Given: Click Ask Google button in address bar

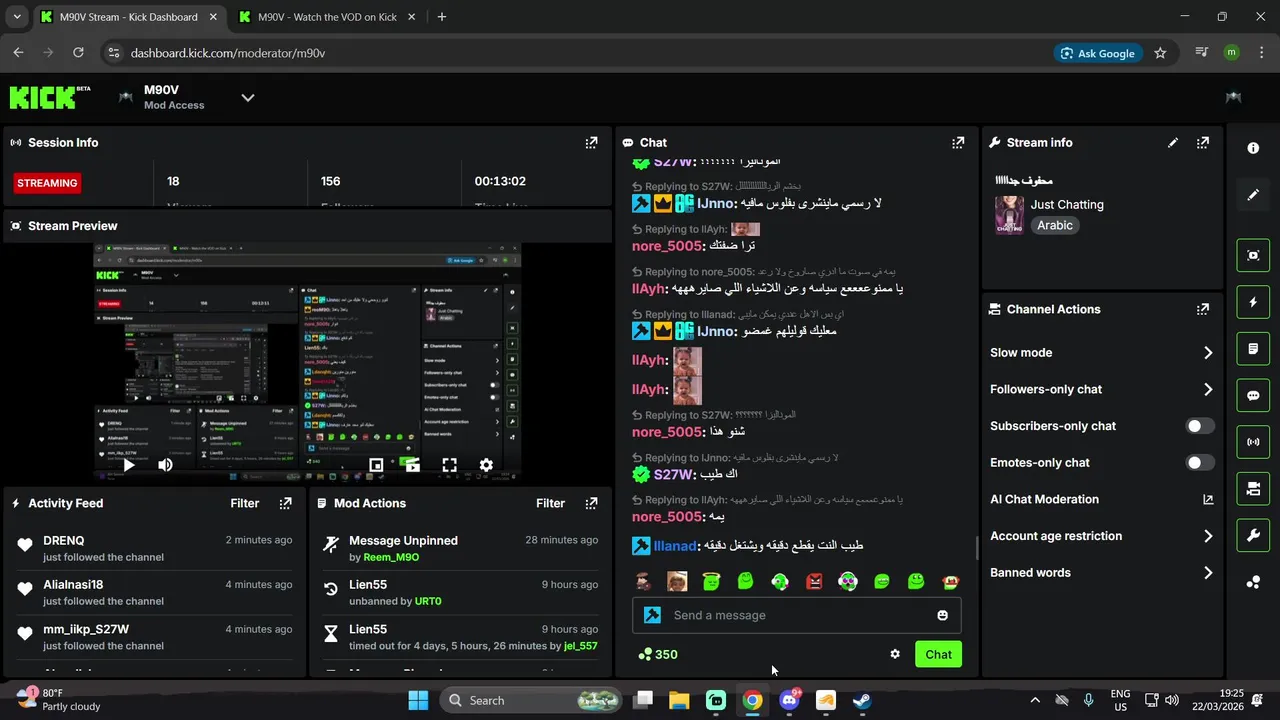Looking at the screenshot, I should 1098,53.
